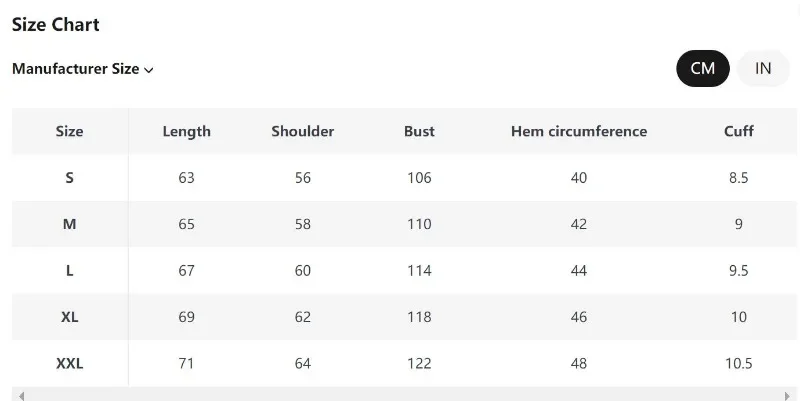
Task: Select the Hem circumference column header
Action: point(578,131)
